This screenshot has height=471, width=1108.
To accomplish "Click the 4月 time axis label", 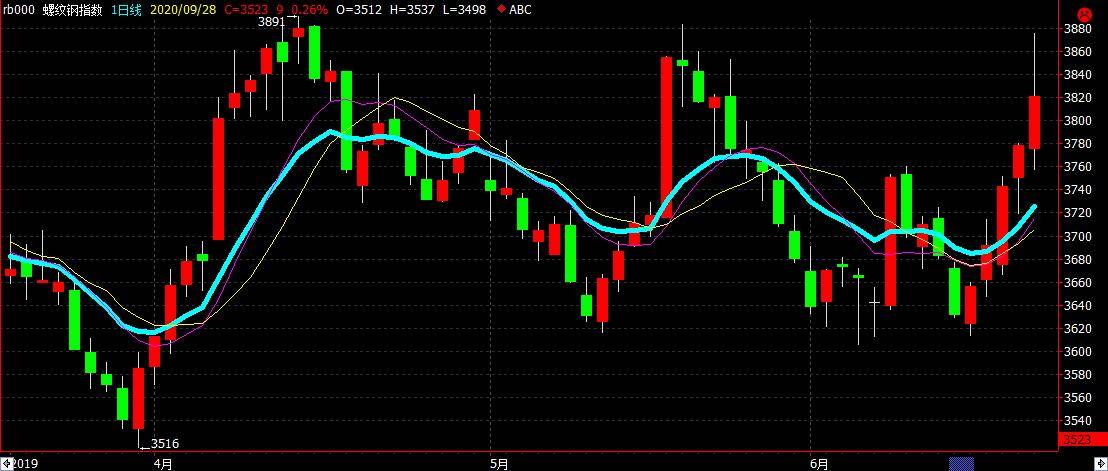I will (163, 464).
